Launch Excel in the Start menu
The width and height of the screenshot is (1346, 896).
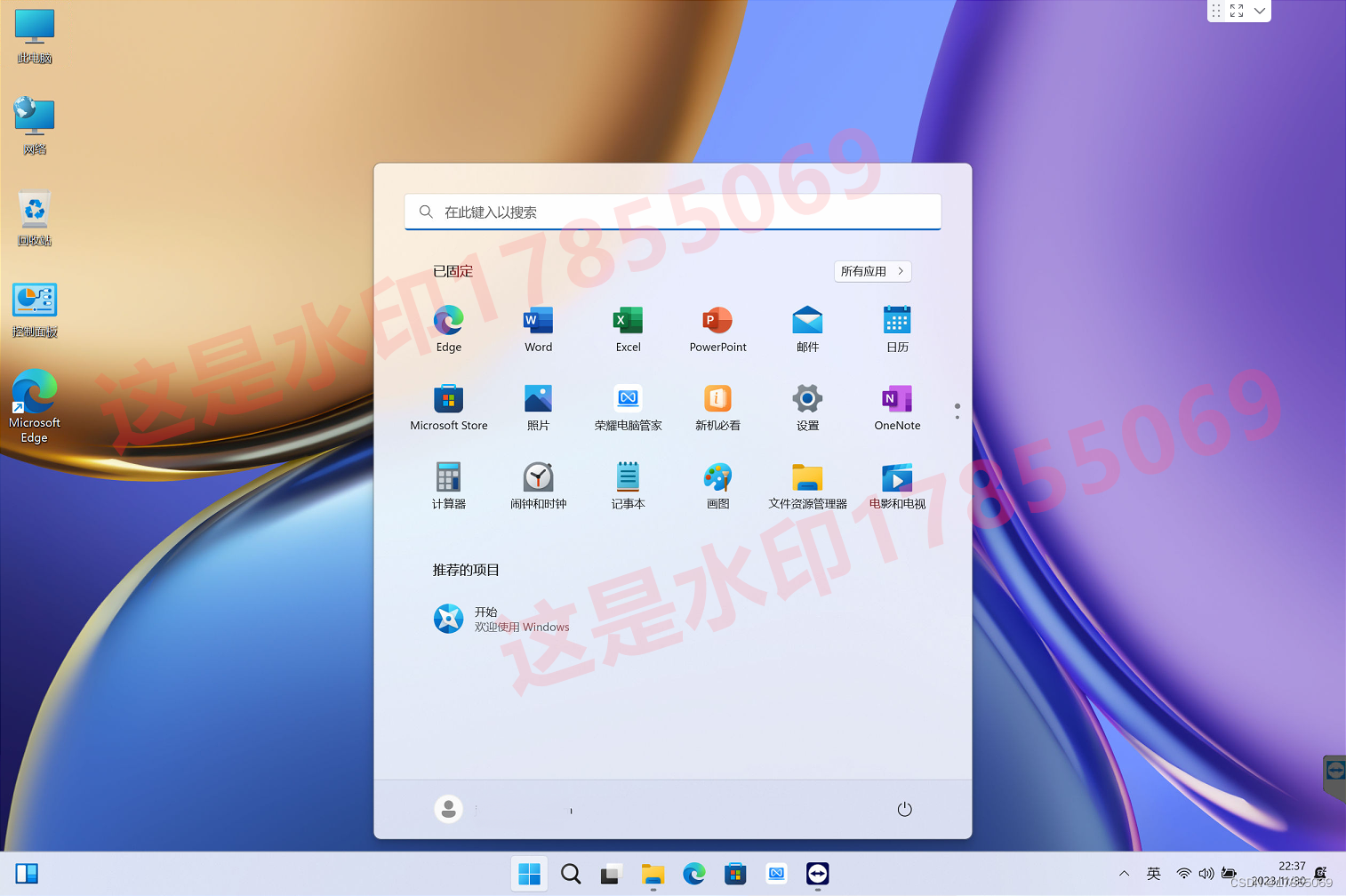(628, 327)
